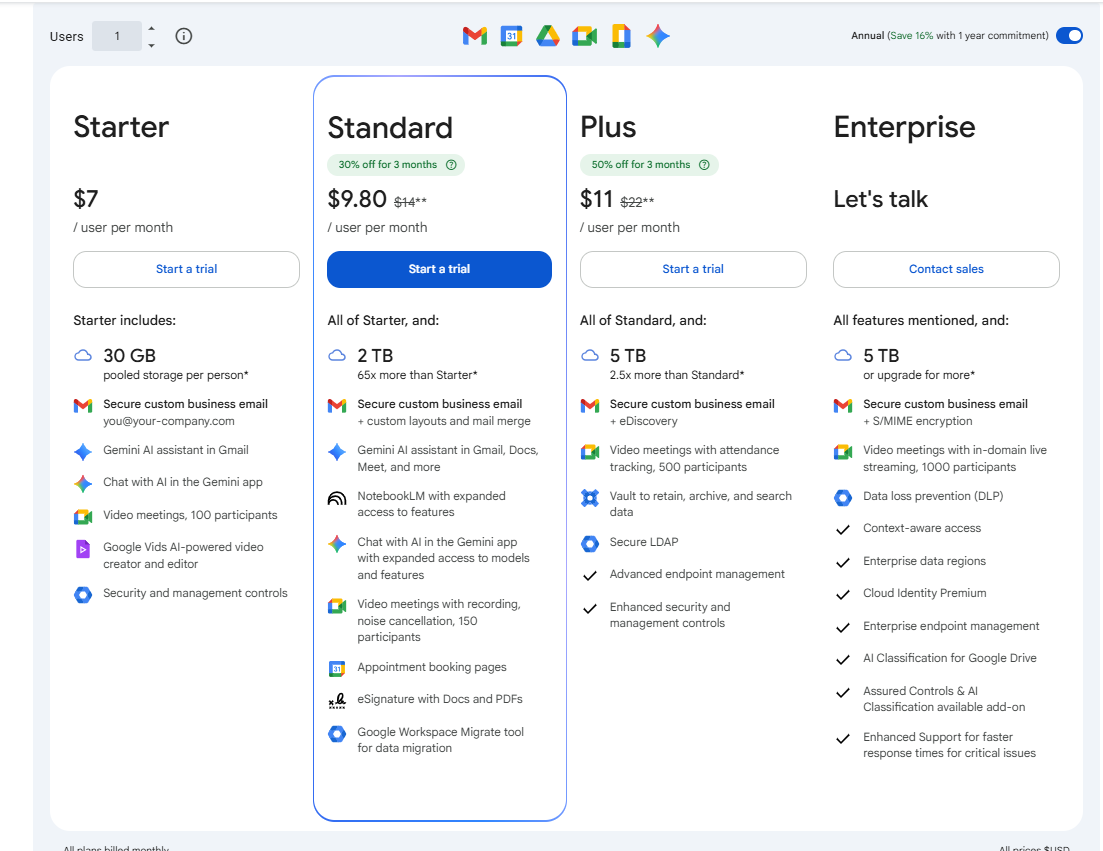Click the Enterprise plan heading
1103x851 pixels.
click(x=905, y=127)
